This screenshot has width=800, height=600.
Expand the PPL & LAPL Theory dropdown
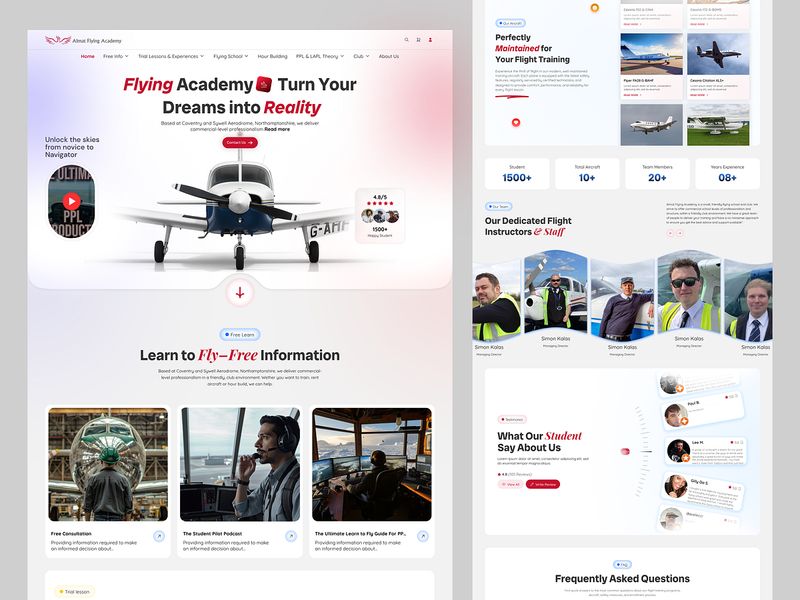[320, 56]
